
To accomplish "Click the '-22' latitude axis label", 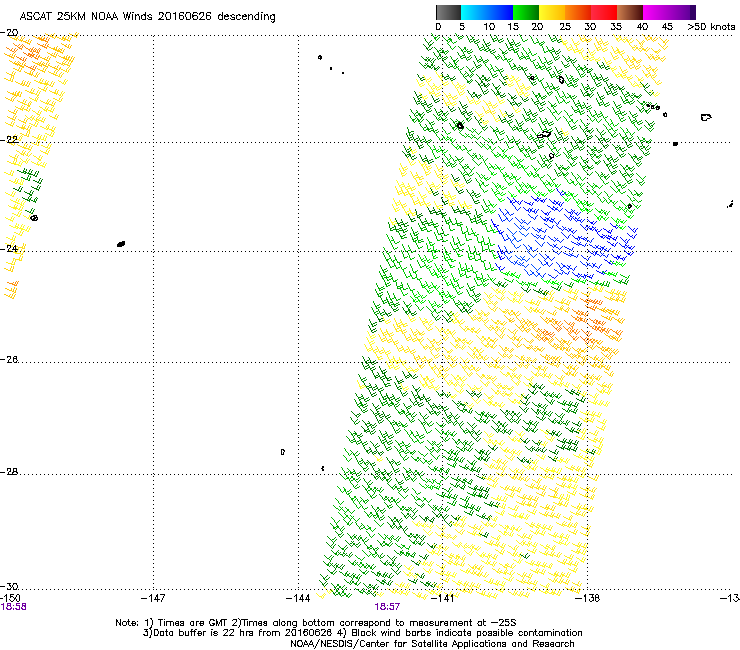I will (9, 140).
